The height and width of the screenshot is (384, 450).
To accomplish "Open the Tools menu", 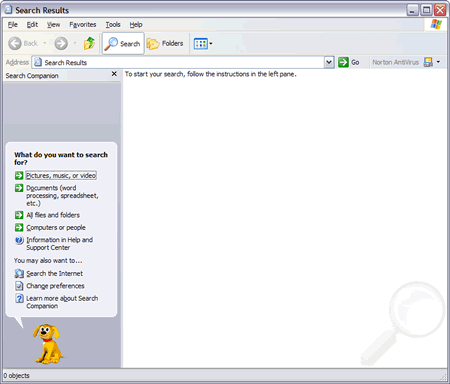I will coord(113,25).
